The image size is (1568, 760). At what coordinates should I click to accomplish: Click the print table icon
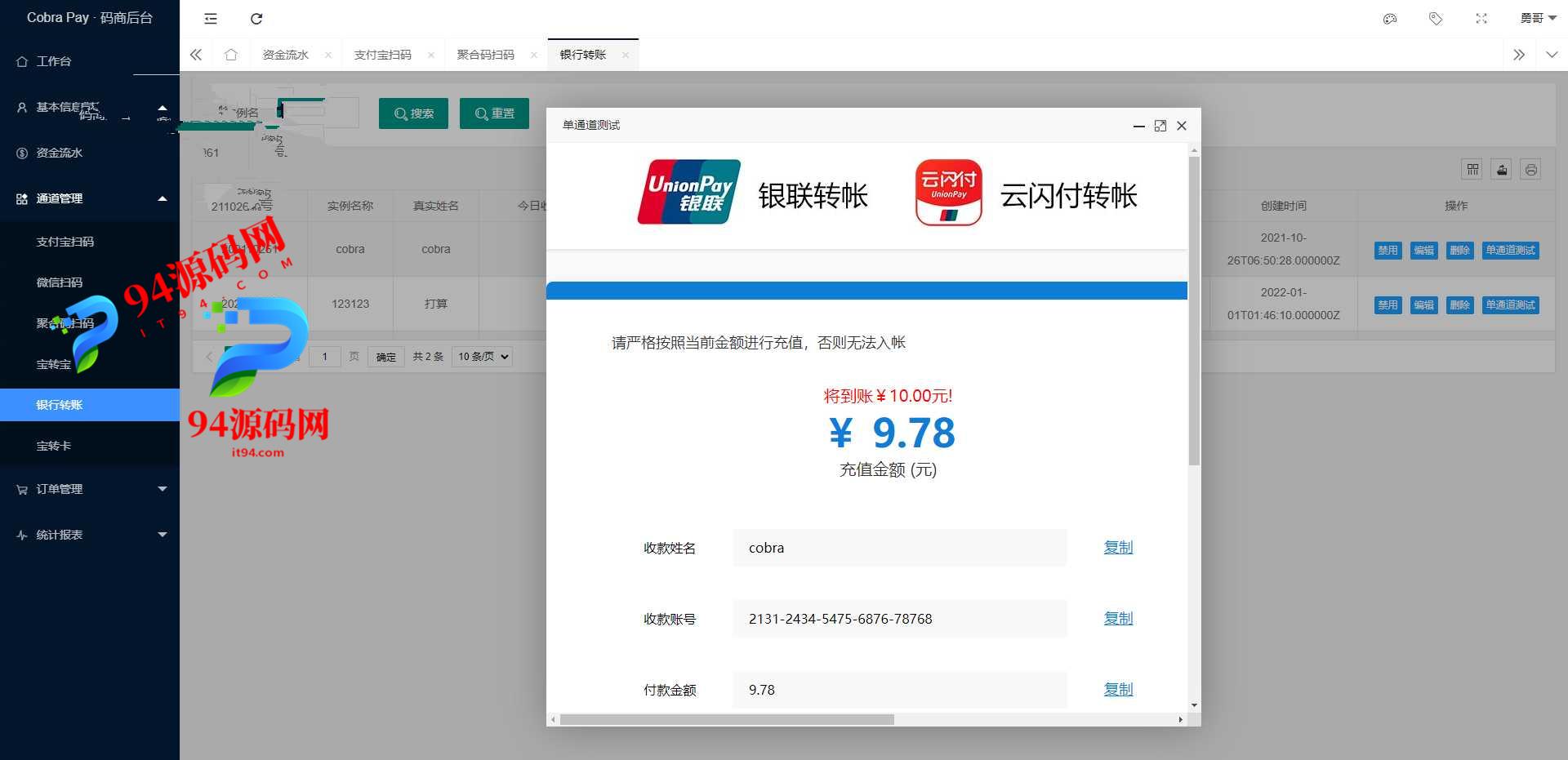coord(1531,169)
